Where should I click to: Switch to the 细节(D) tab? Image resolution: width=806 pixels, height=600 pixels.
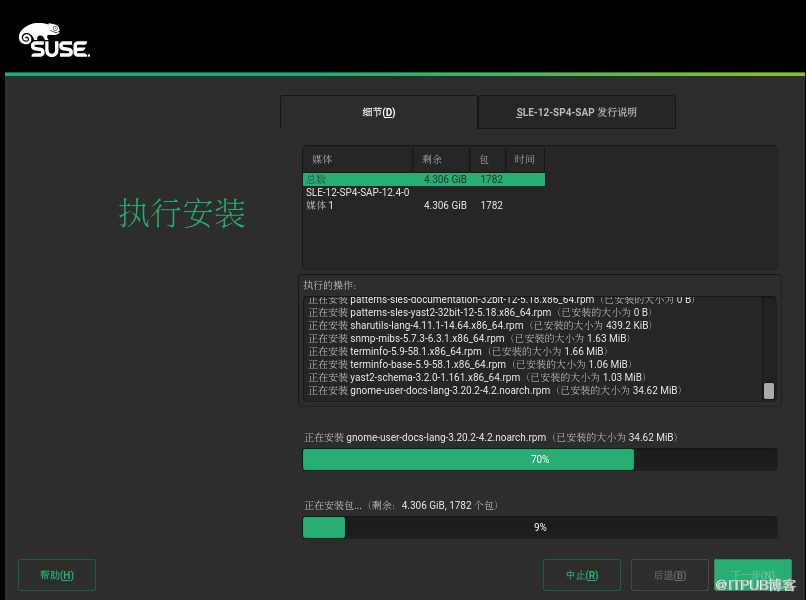pos(378,112)
